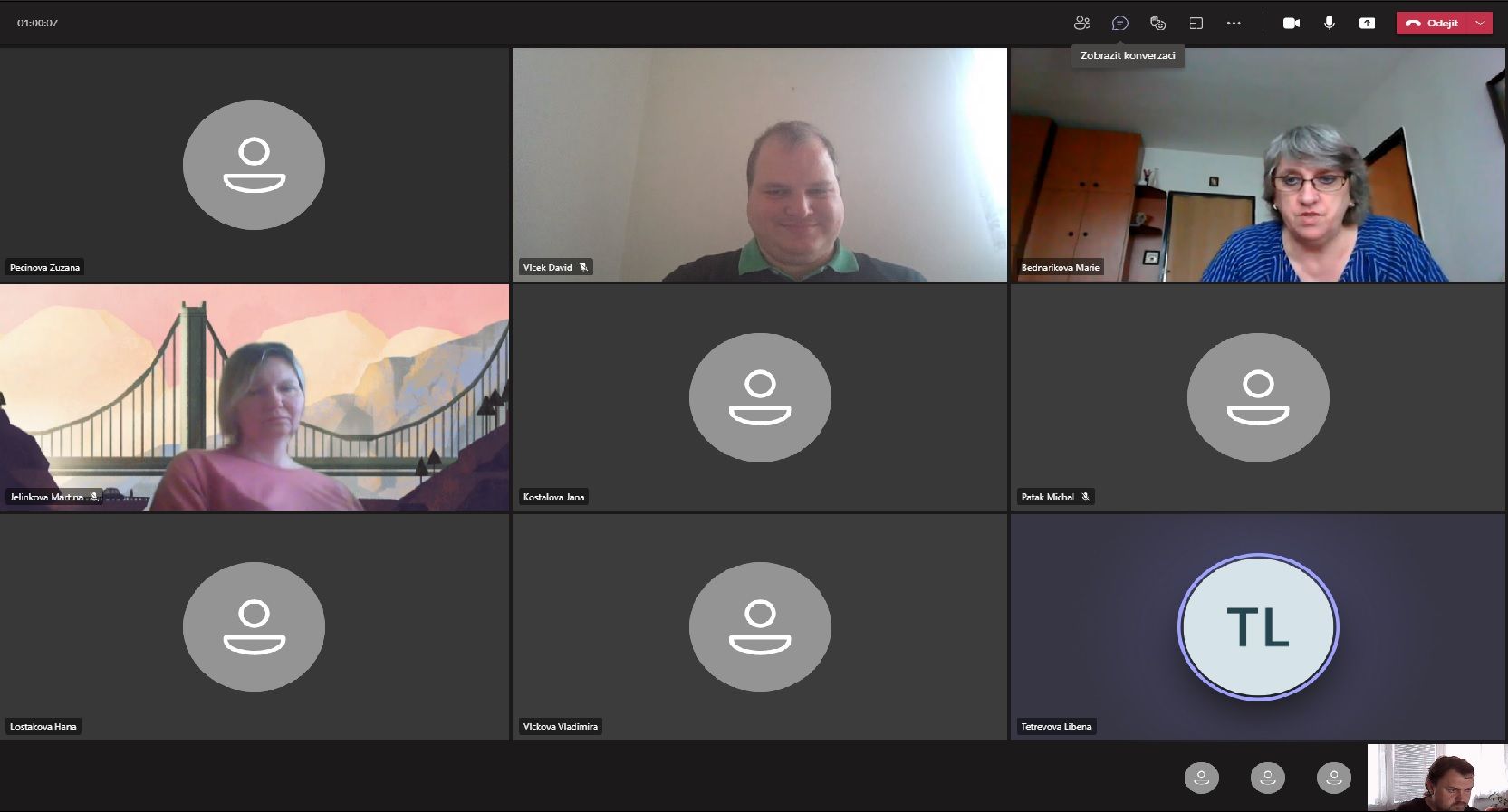The height and width of the screenshot is (812, 1508).
Task: Open your self-view video thumbnail
Action: 1436,777
